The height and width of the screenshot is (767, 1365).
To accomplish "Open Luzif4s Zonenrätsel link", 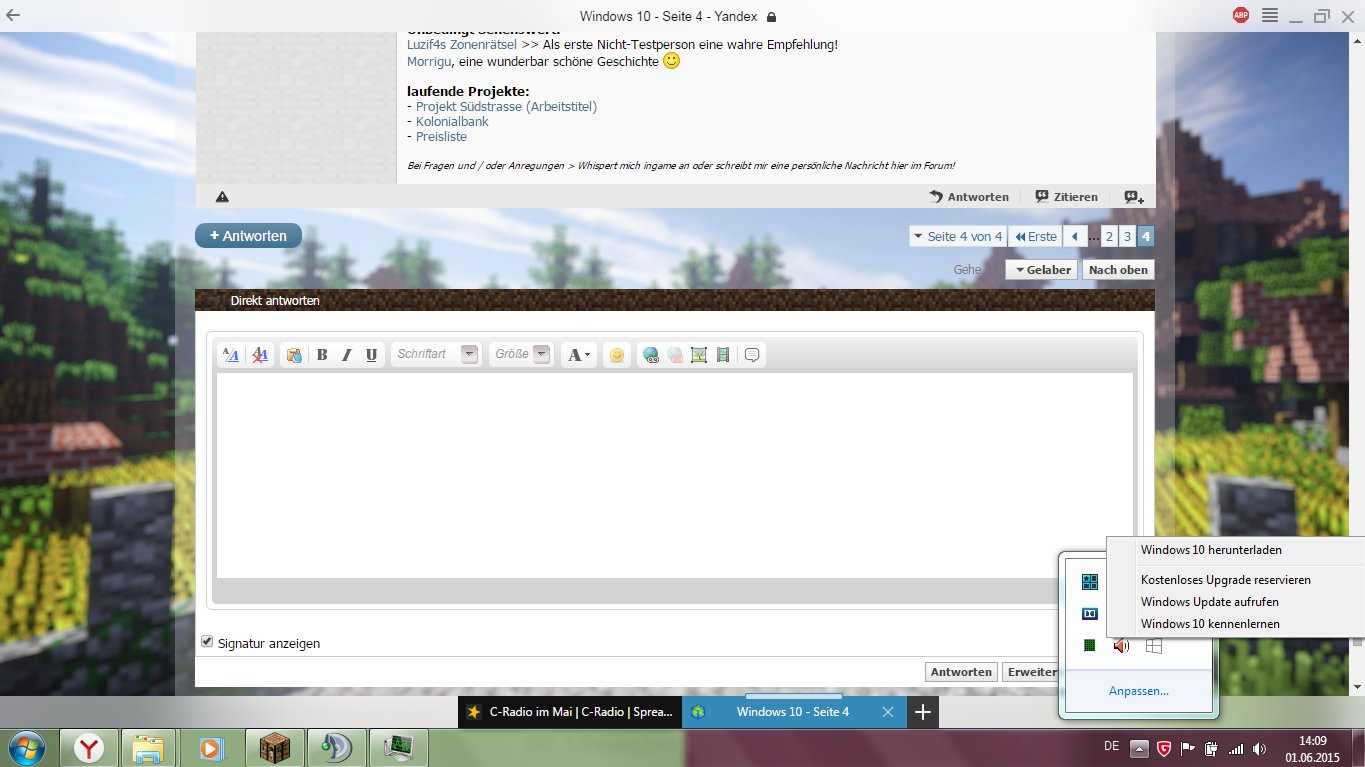I will [x=462, y=44].
